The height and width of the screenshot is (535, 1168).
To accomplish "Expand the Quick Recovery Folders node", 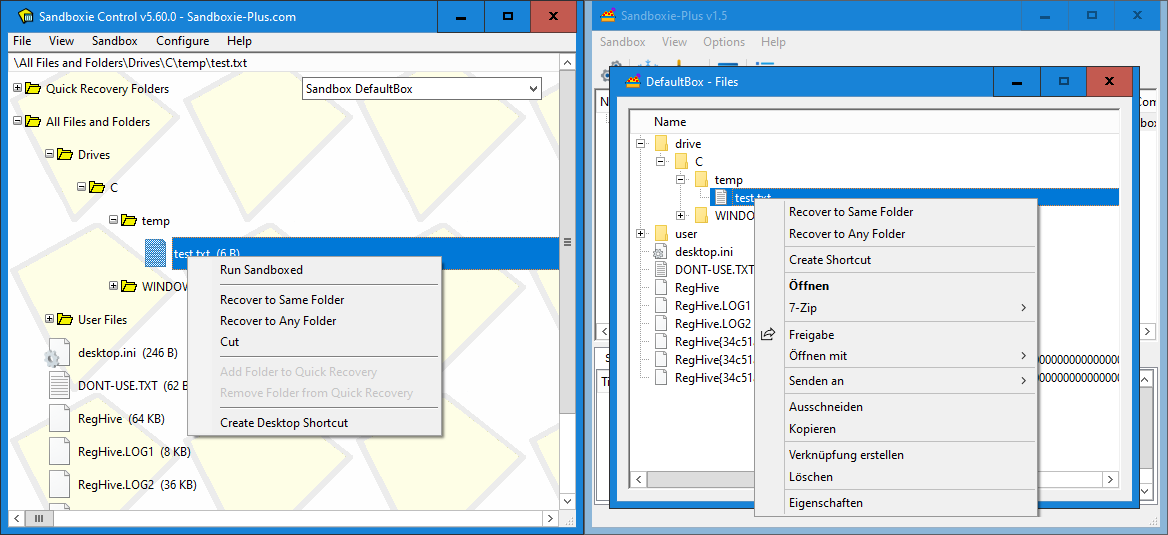I will click(x=18, y=89).
